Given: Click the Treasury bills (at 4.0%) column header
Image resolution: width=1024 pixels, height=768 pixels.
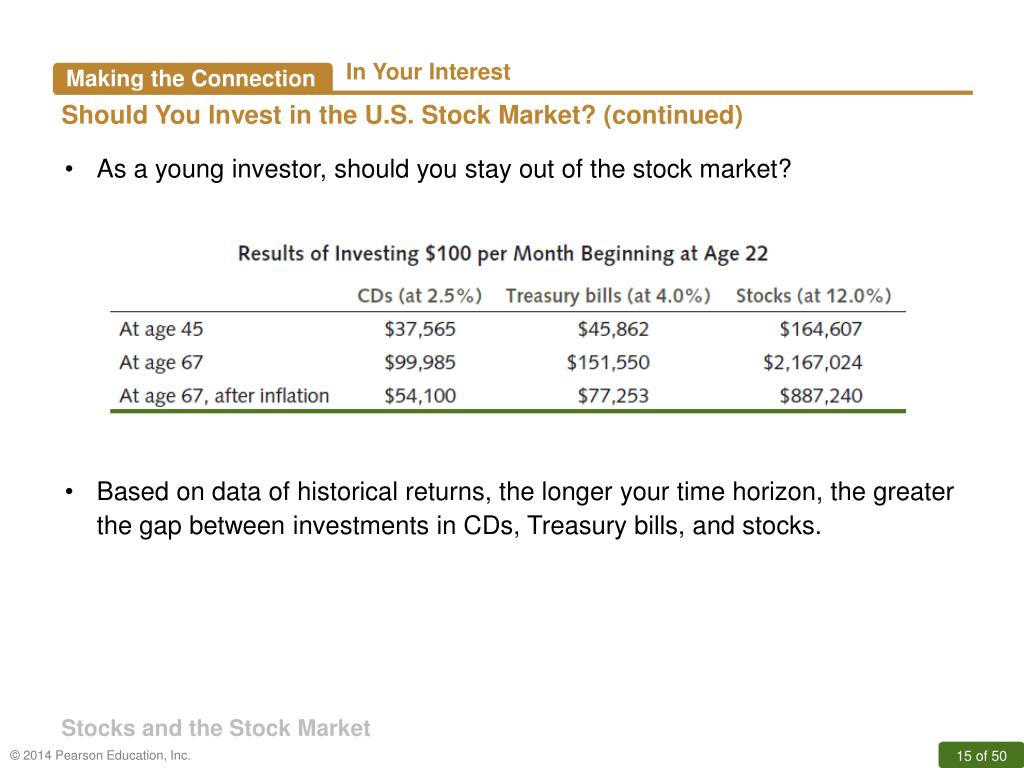Looking at the screenshot, I should [x=607, y=296].
